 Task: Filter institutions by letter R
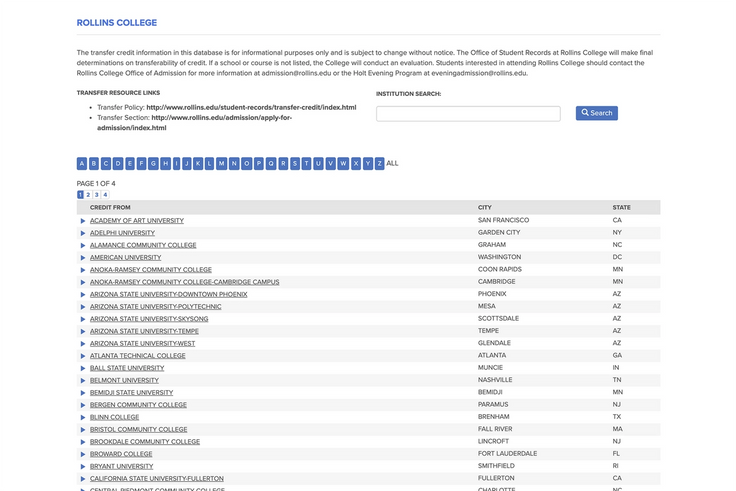point(283,163)
